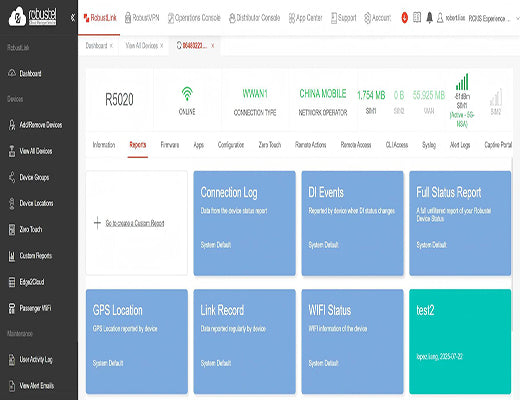Viewport: 520px width, 400px height.
Task: Select the Reports tab
Action: click(x=138, y=145)
